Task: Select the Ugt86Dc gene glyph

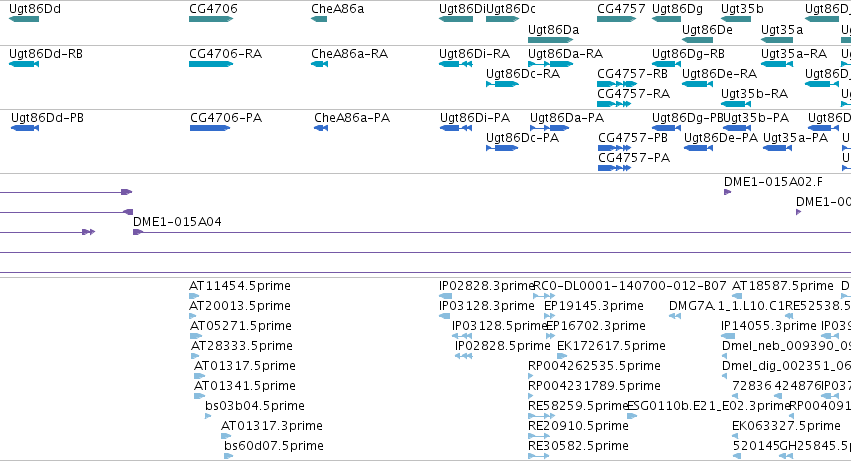Action: click(x=503, y=19)
